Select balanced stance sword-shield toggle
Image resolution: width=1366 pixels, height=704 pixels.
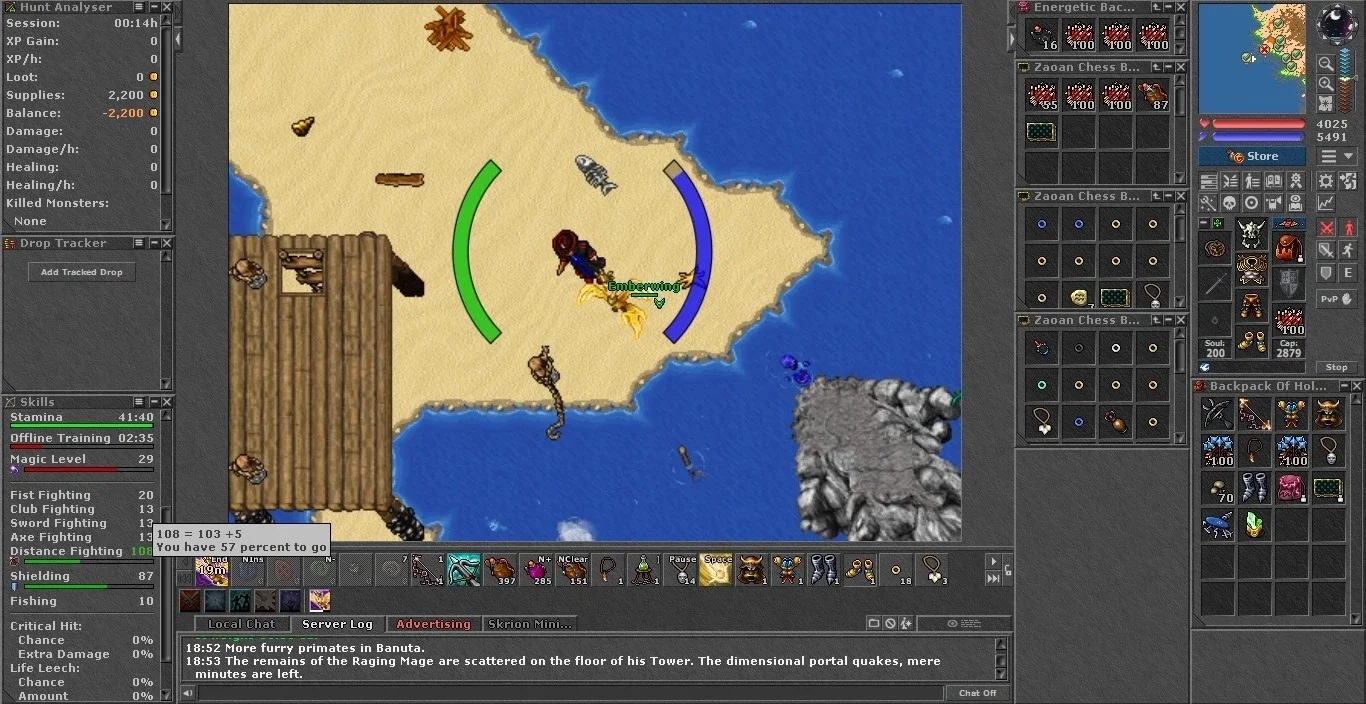click(1325, 250)
